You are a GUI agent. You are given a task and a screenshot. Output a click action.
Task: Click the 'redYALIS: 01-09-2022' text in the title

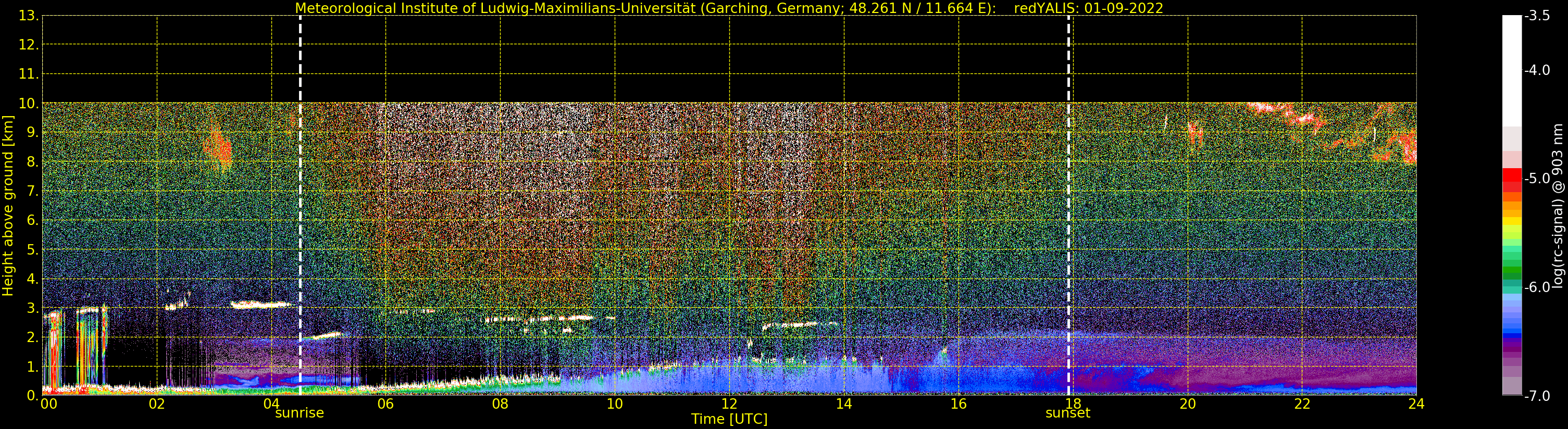click(1088, 8)
